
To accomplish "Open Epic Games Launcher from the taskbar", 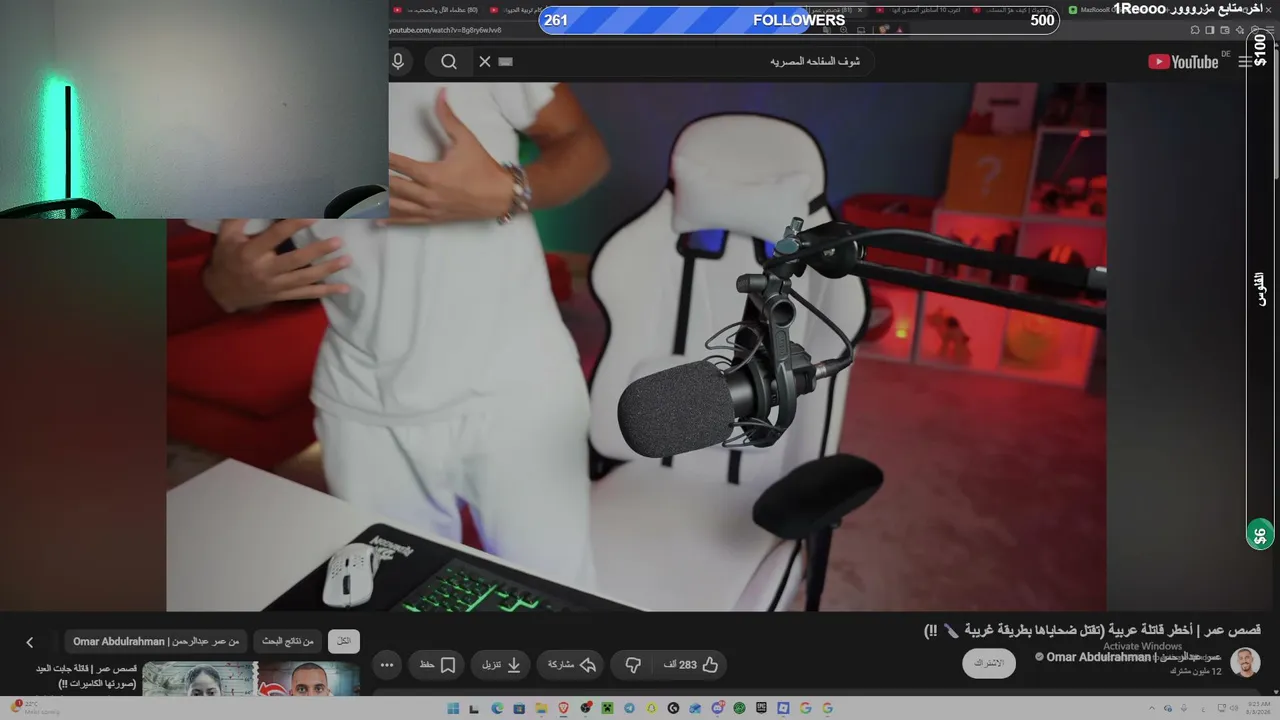I will 761,709.
